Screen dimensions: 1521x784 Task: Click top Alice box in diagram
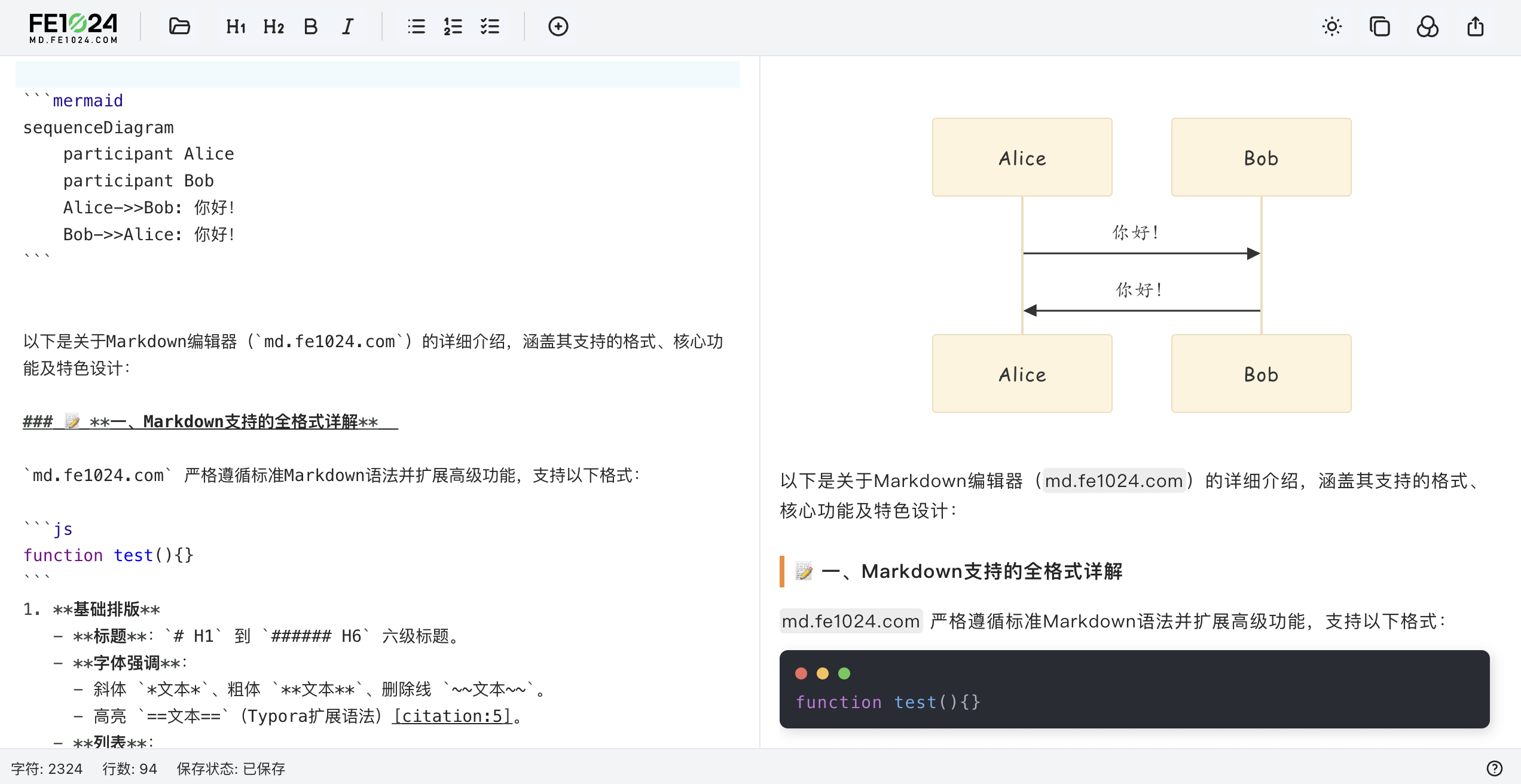1022,157
